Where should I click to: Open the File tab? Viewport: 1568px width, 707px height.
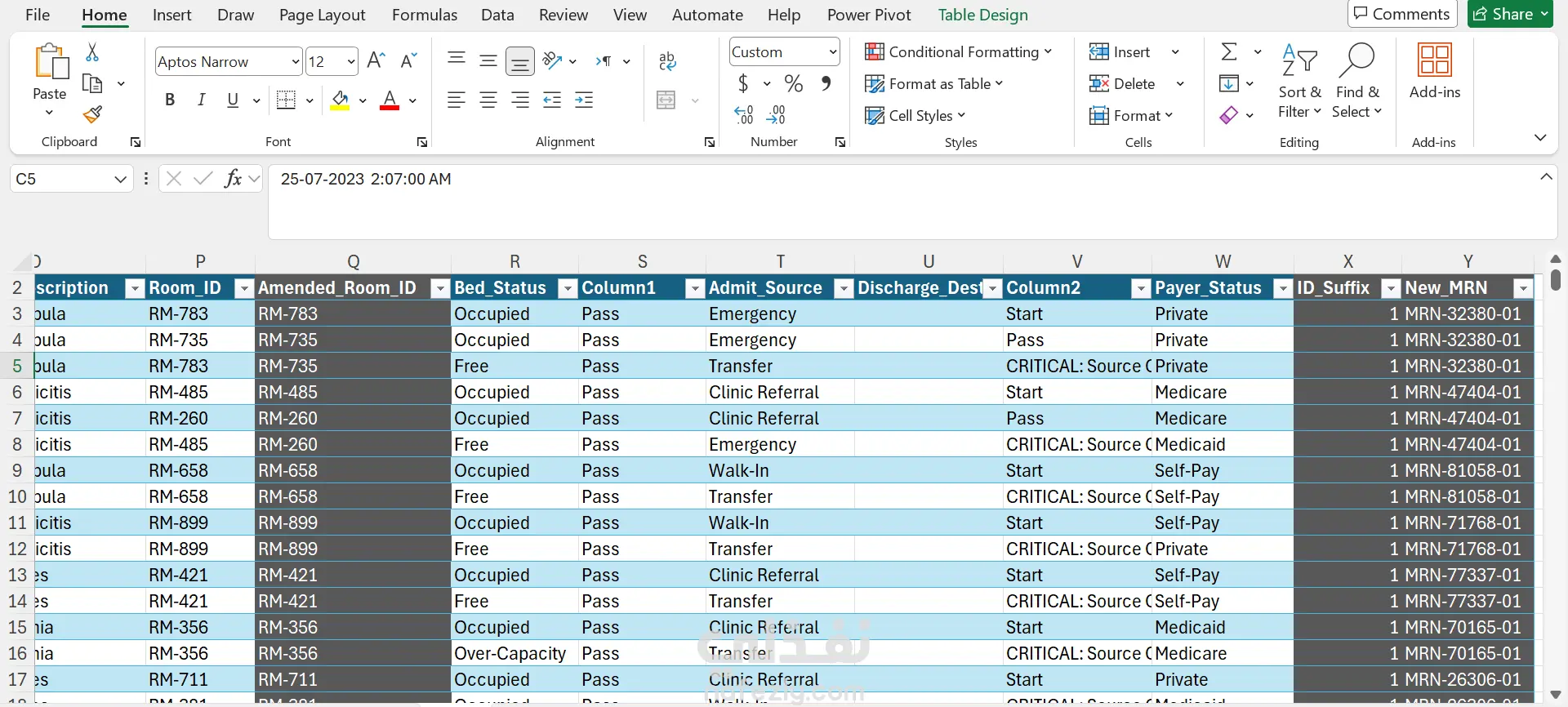[38, 15]
